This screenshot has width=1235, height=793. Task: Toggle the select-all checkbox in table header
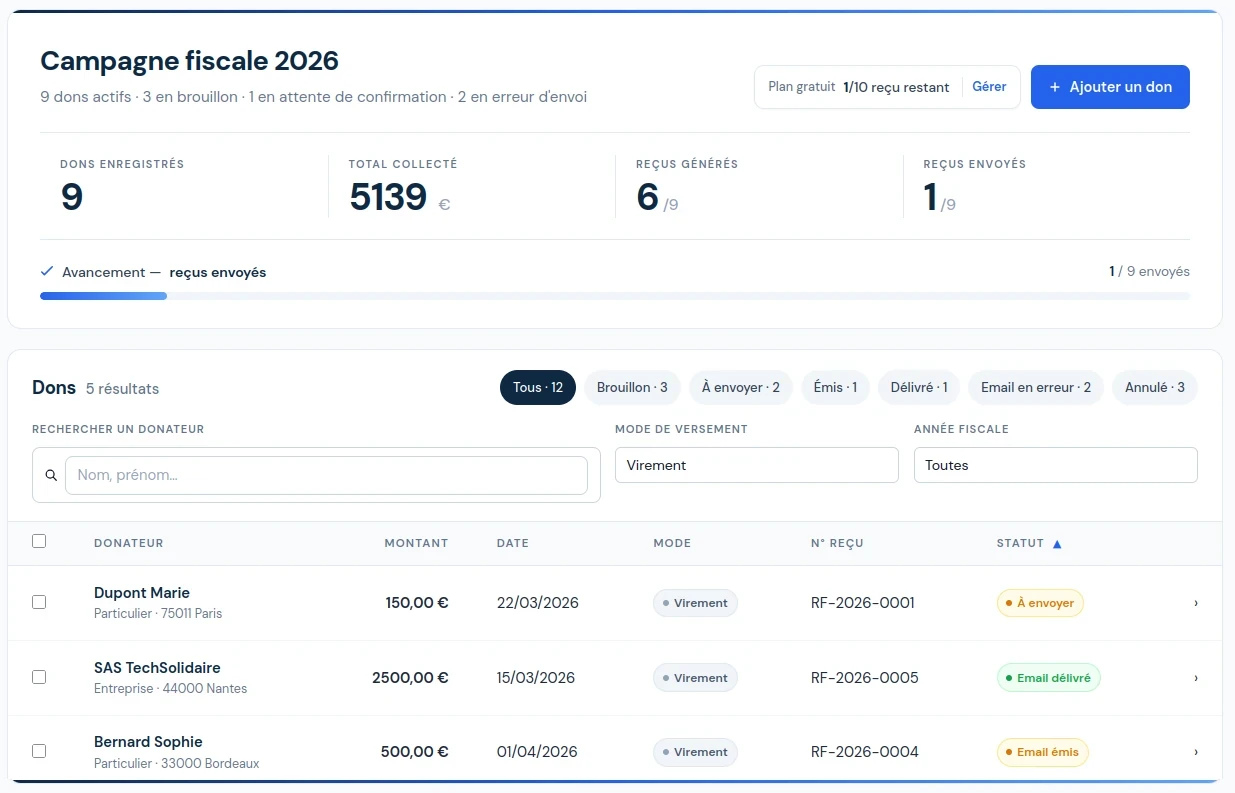pyautogui.click(x=39, y=541)
